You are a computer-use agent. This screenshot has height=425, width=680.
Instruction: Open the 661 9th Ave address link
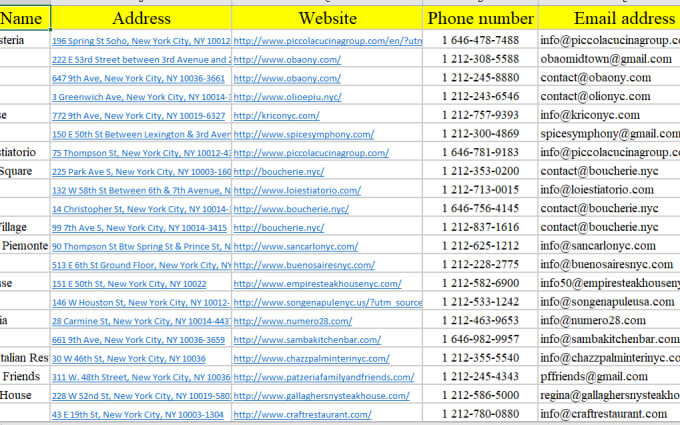(x=138, y=340)
